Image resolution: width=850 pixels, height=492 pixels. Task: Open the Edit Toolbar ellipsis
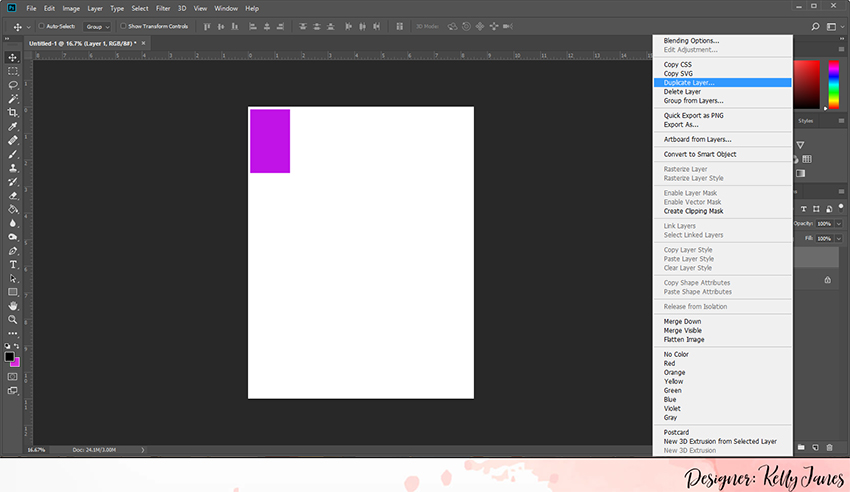[12, 333]
